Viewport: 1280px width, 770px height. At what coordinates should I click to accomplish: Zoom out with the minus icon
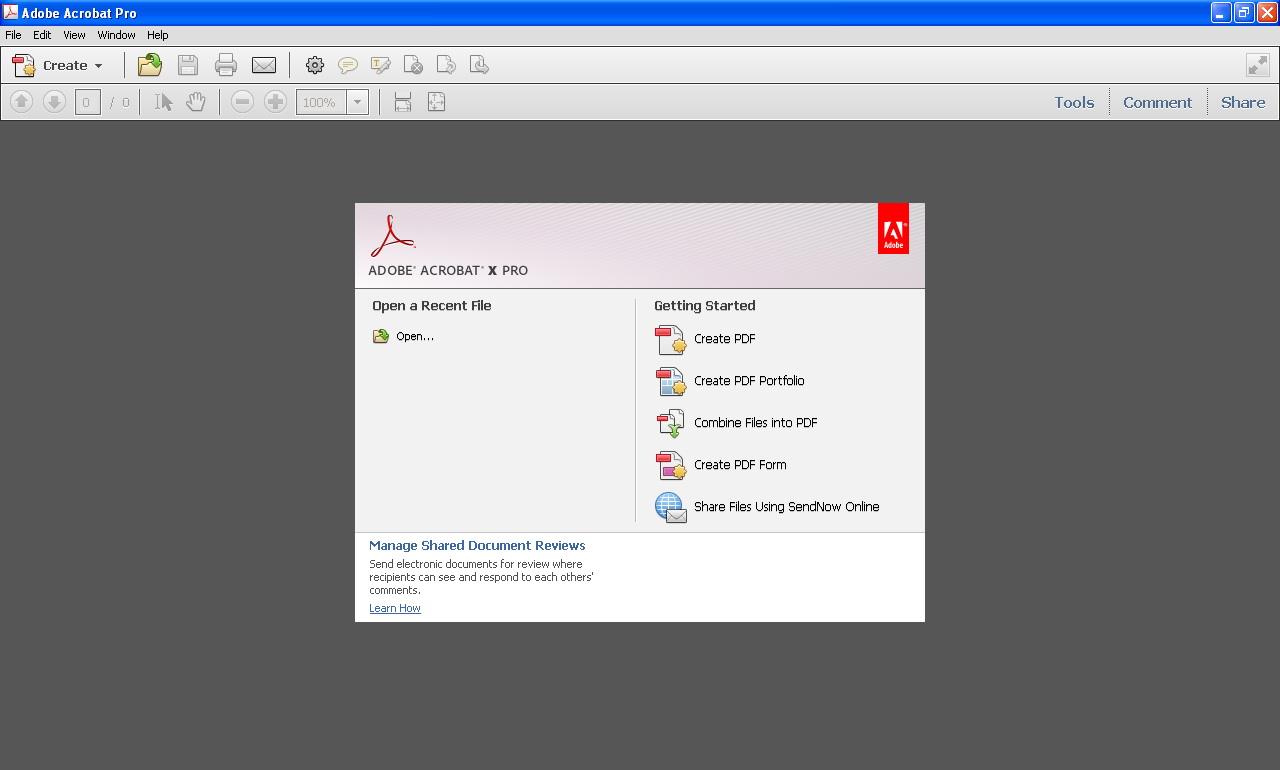(x=242, y=101)
